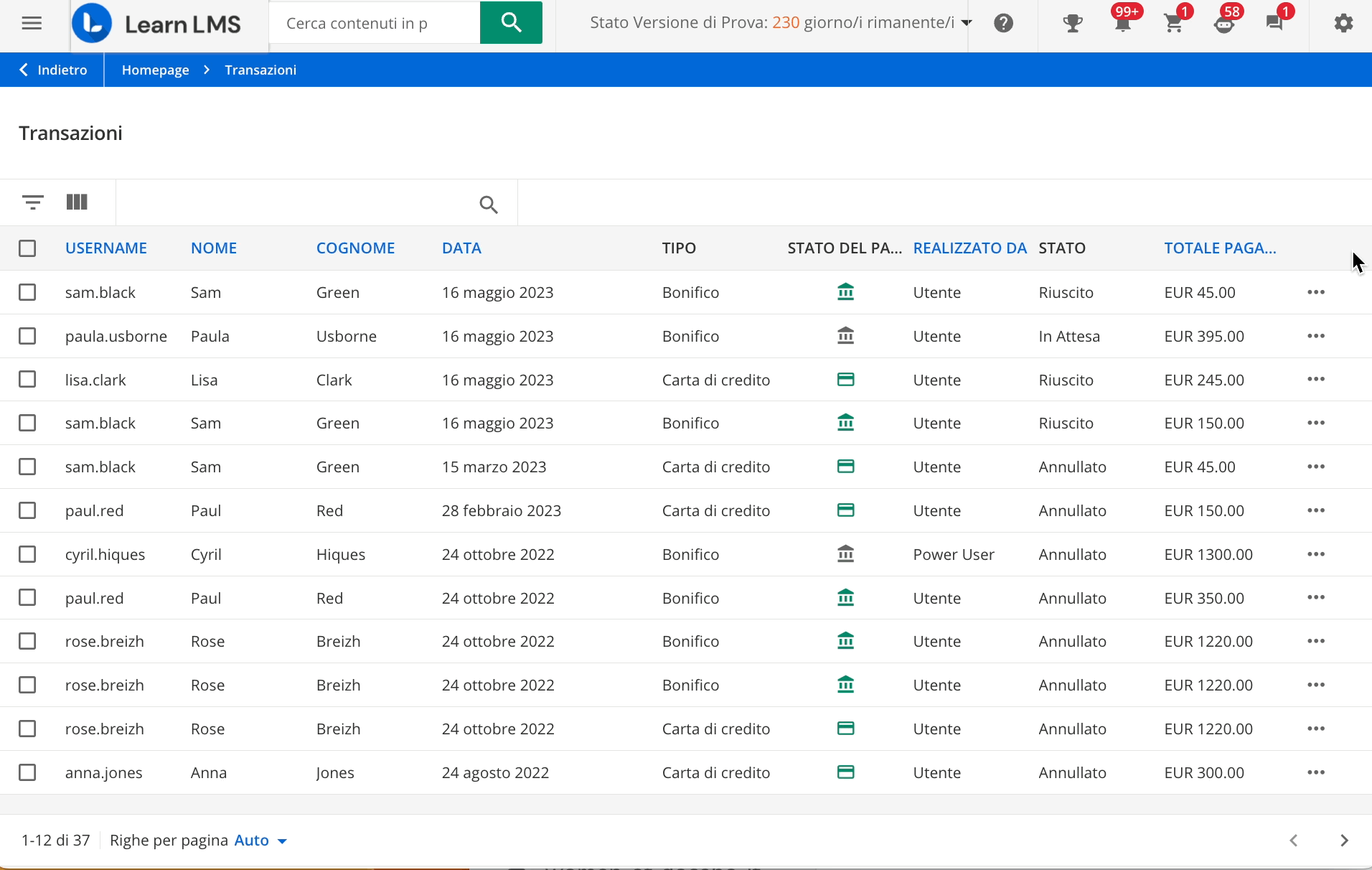Open the chat messages icon
Image resolution: width=1372 pixels, height=870 pixels.
click(1274, 24)
